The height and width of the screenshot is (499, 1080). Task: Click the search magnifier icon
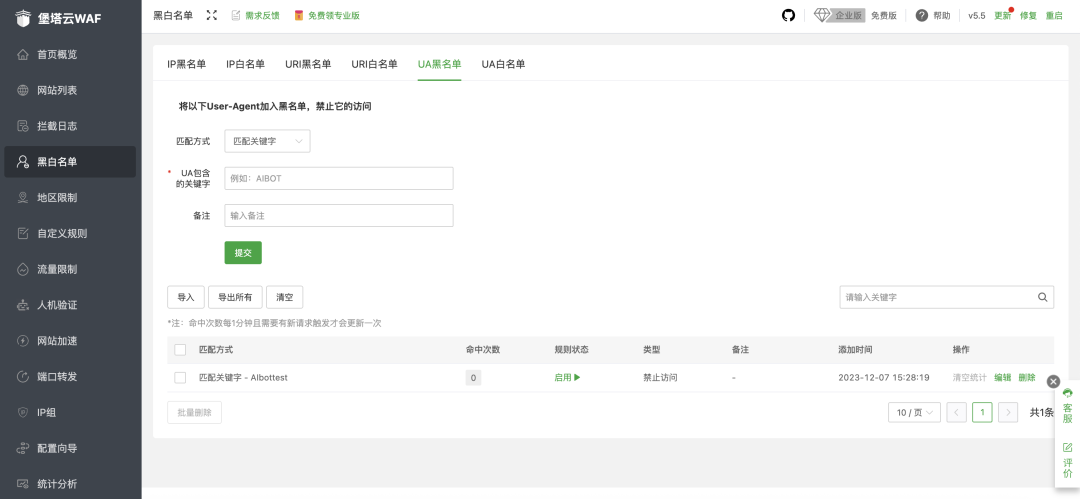click(1043, 297)
